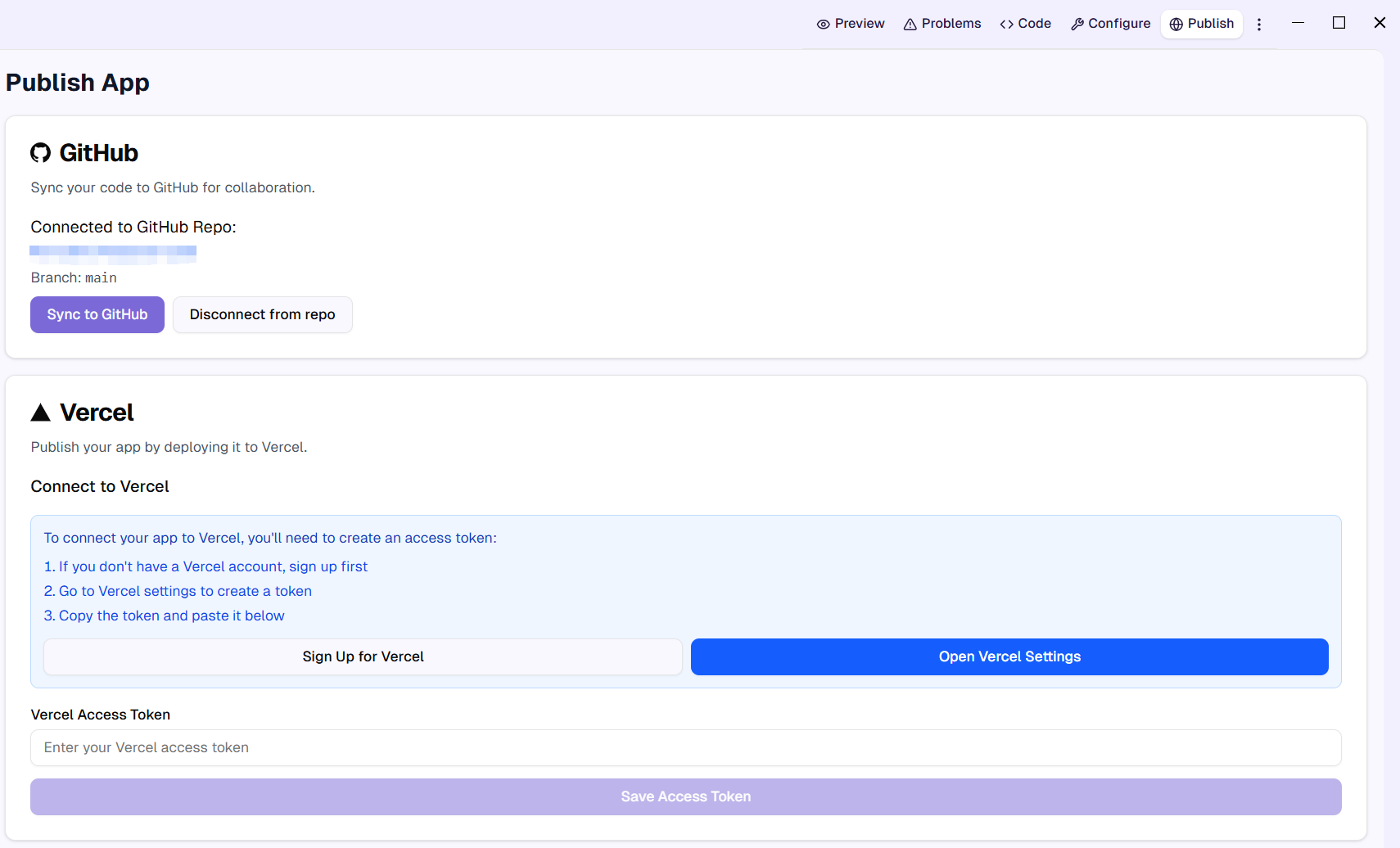This screenshot has width=1400, height=848.
Task: Focus the Vercel access token field
Action: click(x=685, y=748)
